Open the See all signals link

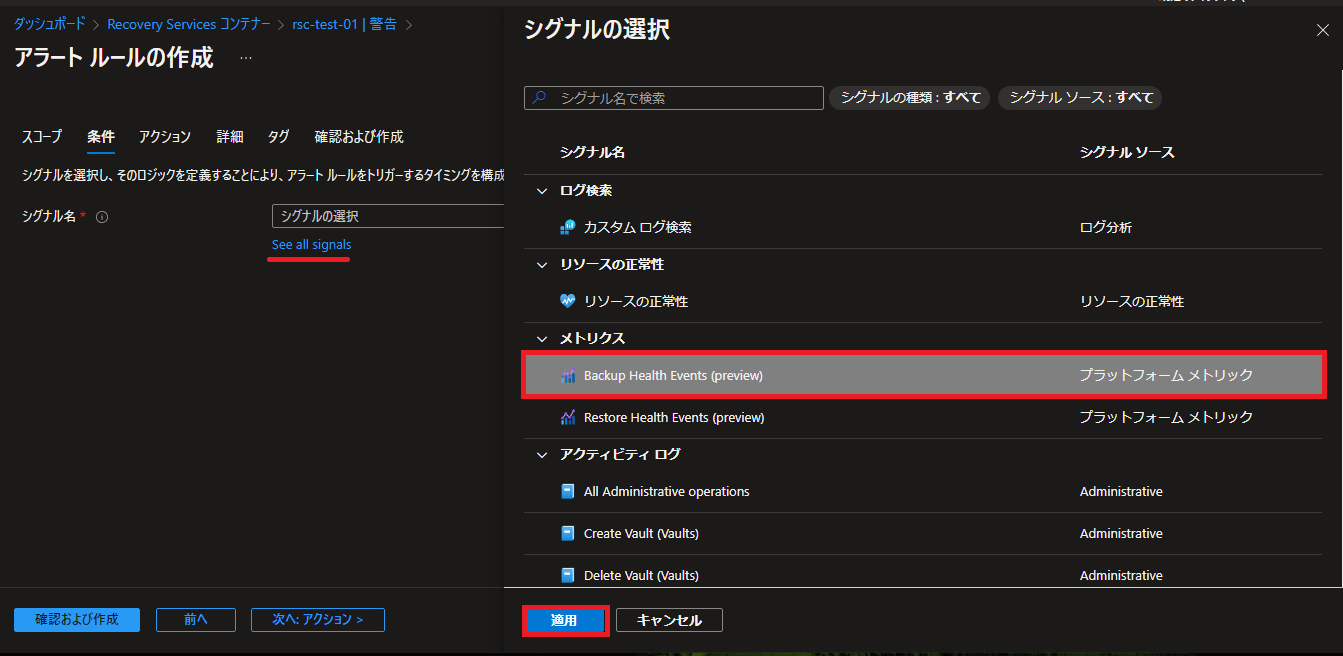click(312, 245)
